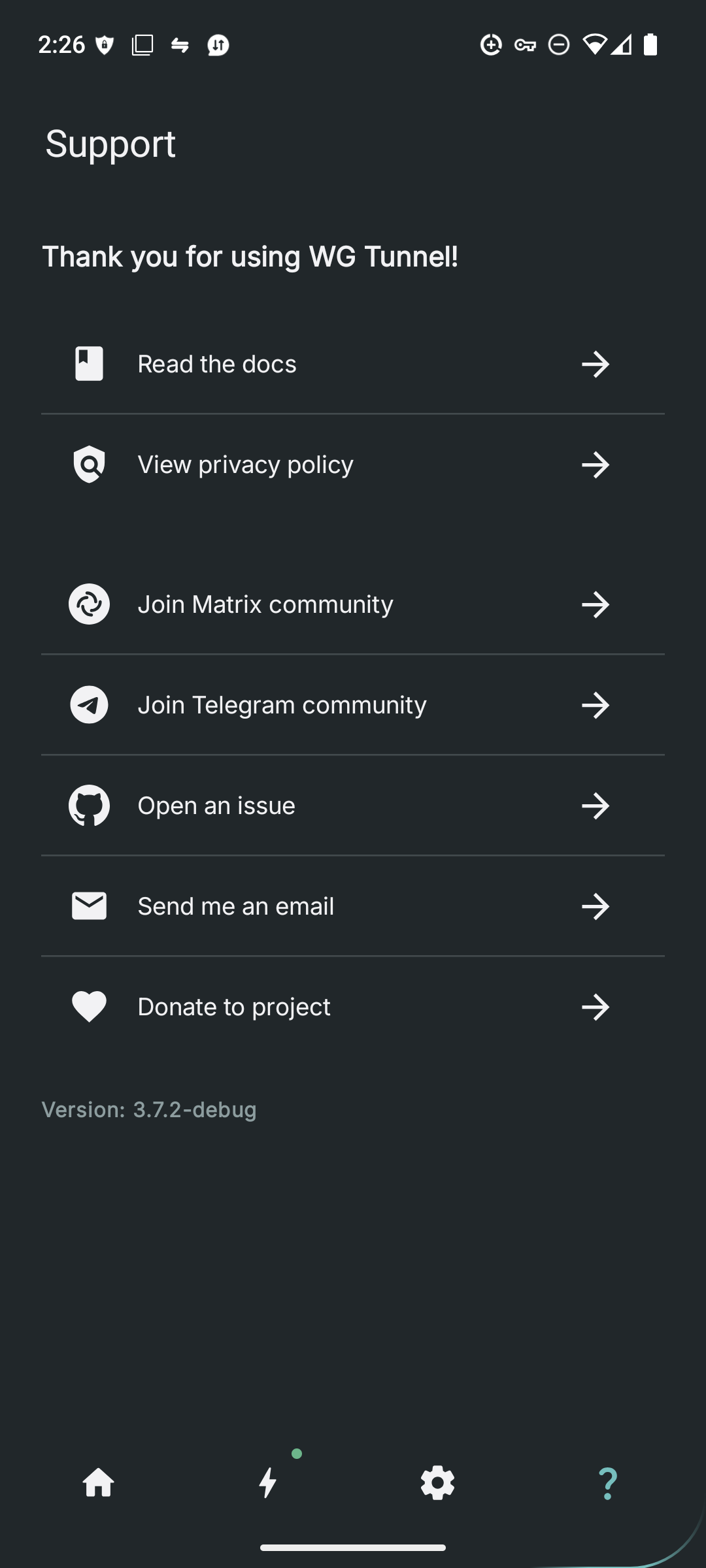706x1568 pixels.
Task: Open Read the docs arrow
Action: click(595, 364)
